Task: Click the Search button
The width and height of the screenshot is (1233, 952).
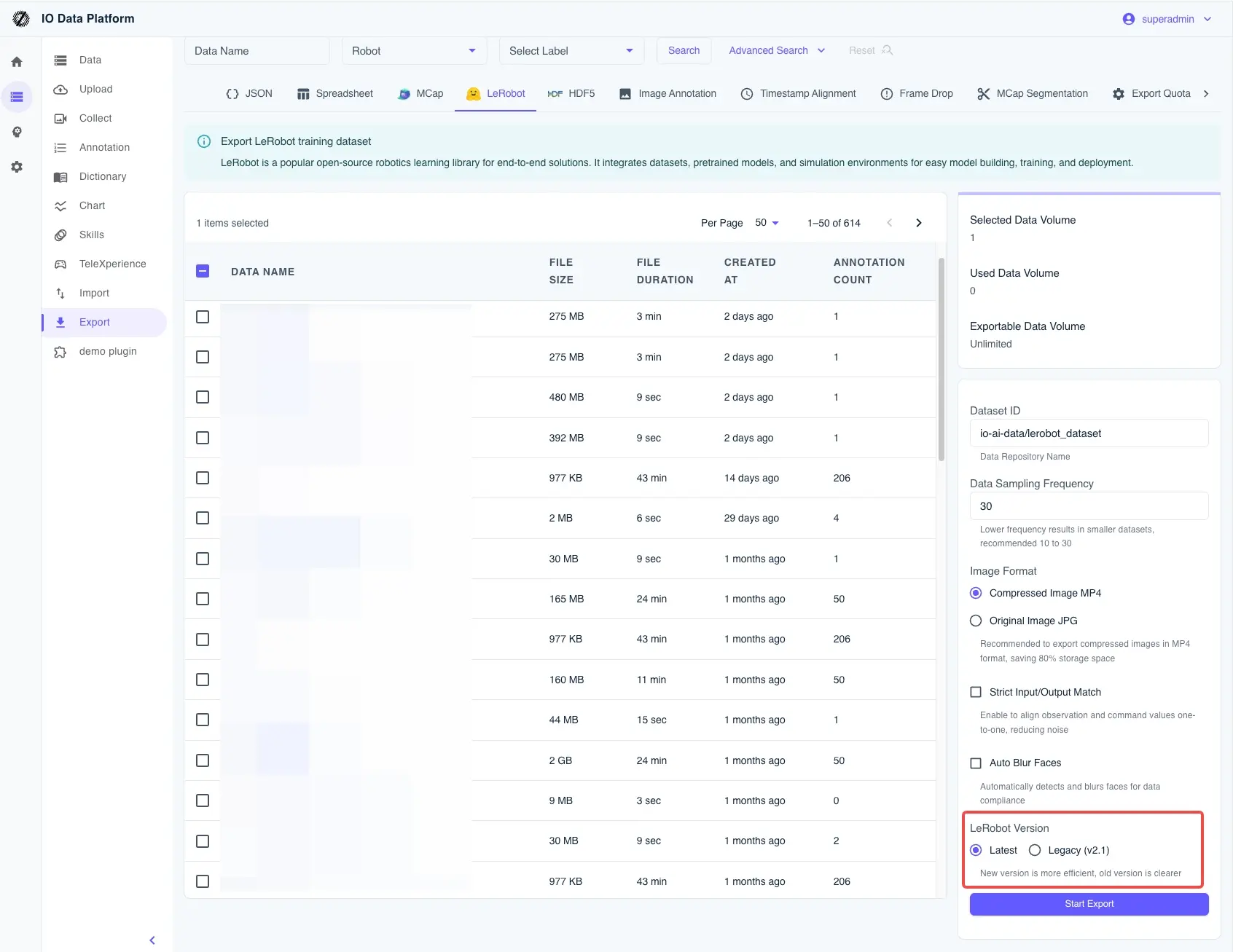Action: point(683,51)
